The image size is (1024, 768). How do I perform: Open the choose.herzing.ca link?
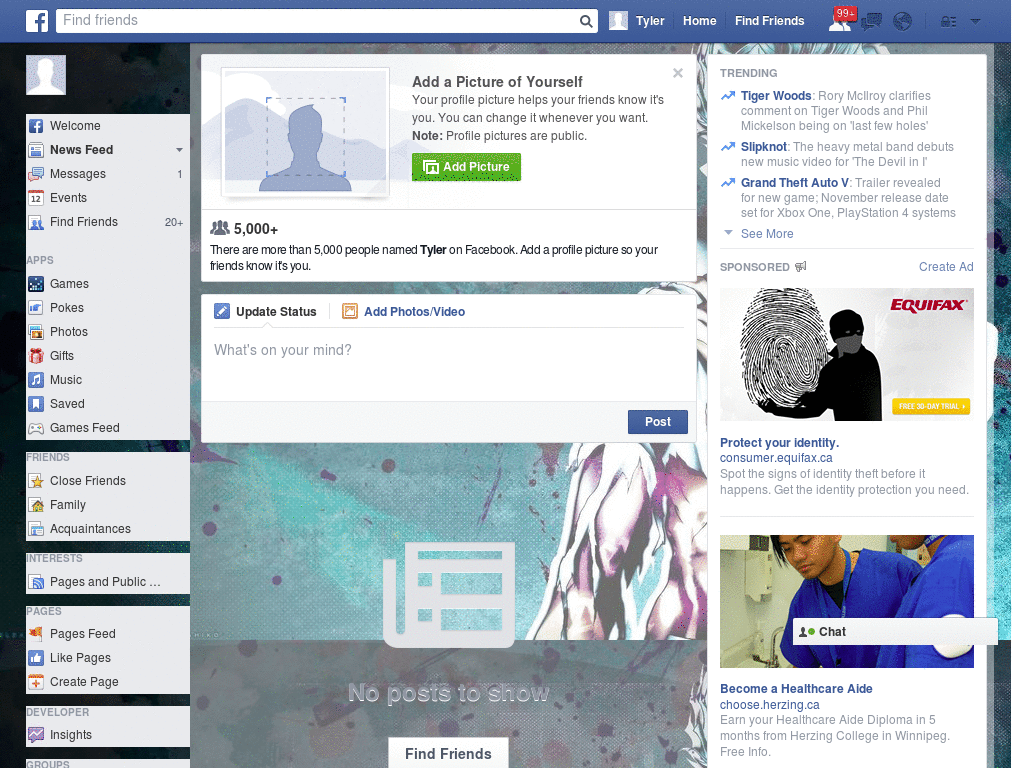(769, 705)
